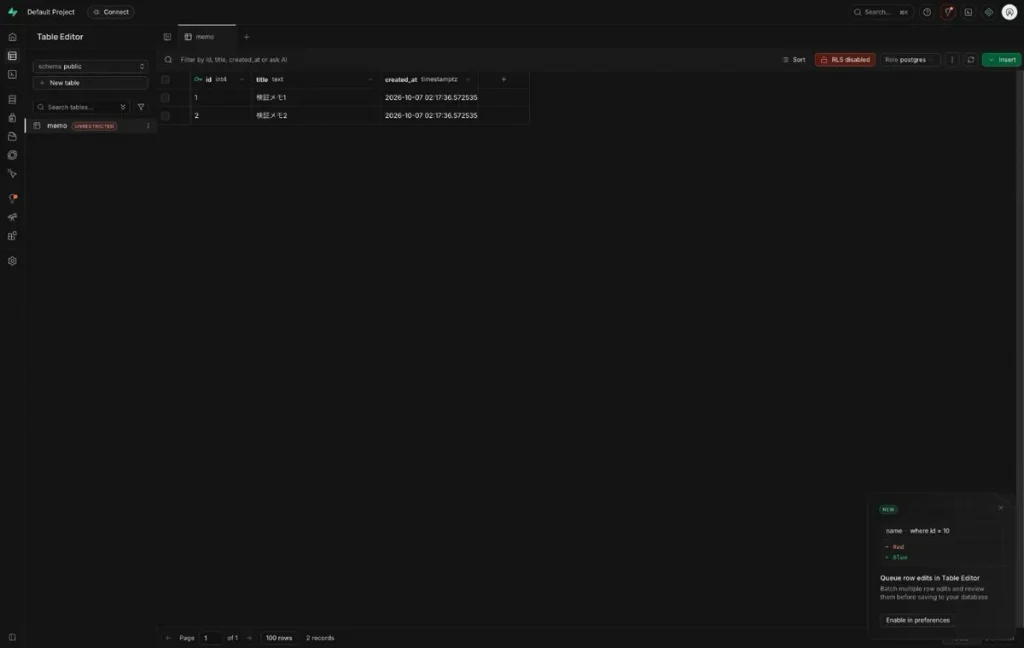
Task: Open the SQL Editor sidebar icon
Action: pyautogui.click(x=12, y=74)
